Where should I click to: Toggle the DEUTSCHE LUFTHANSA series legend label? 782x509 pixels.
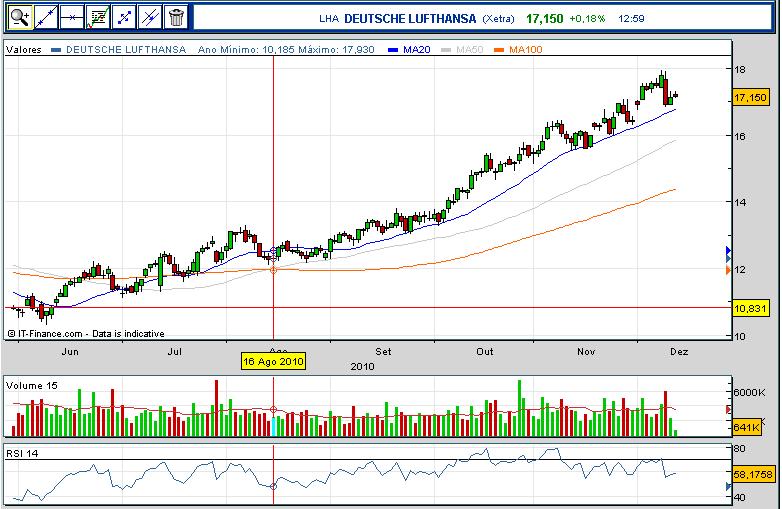click(x=126, y=49)
